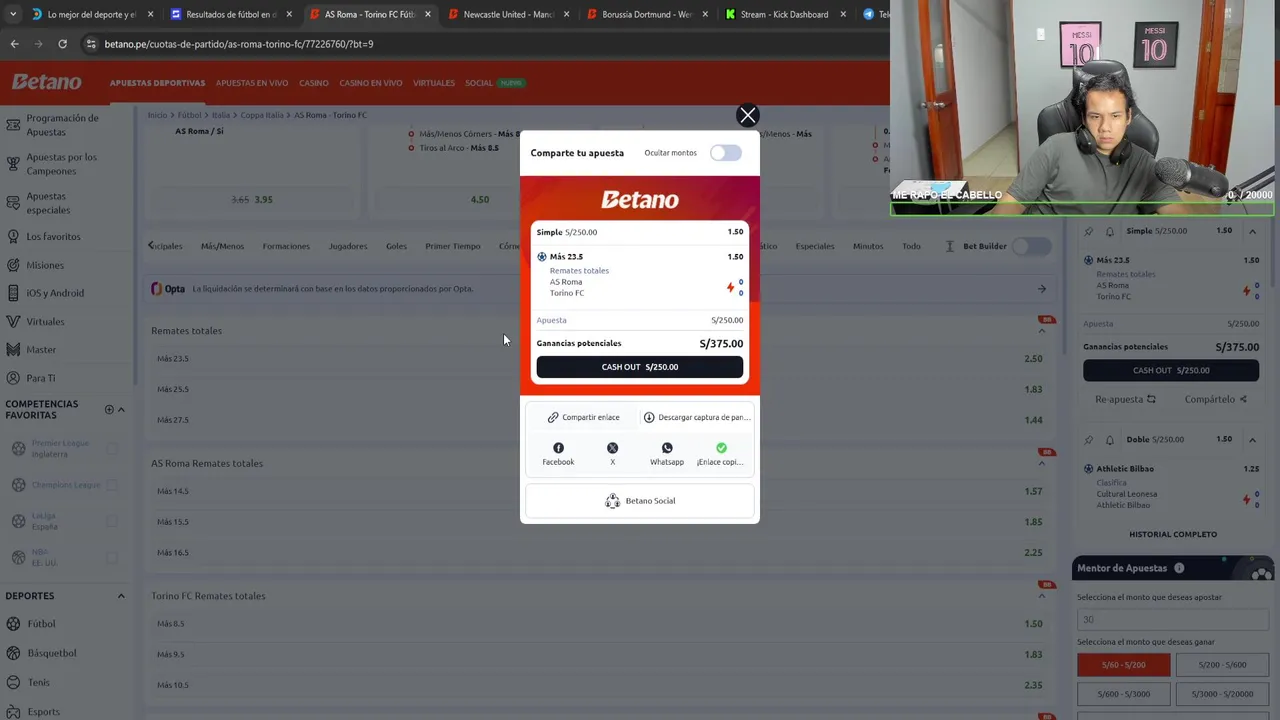Add a favorite competition with plus icon
Viewport: 1280px width, 720px height.
tap(109, 409)
